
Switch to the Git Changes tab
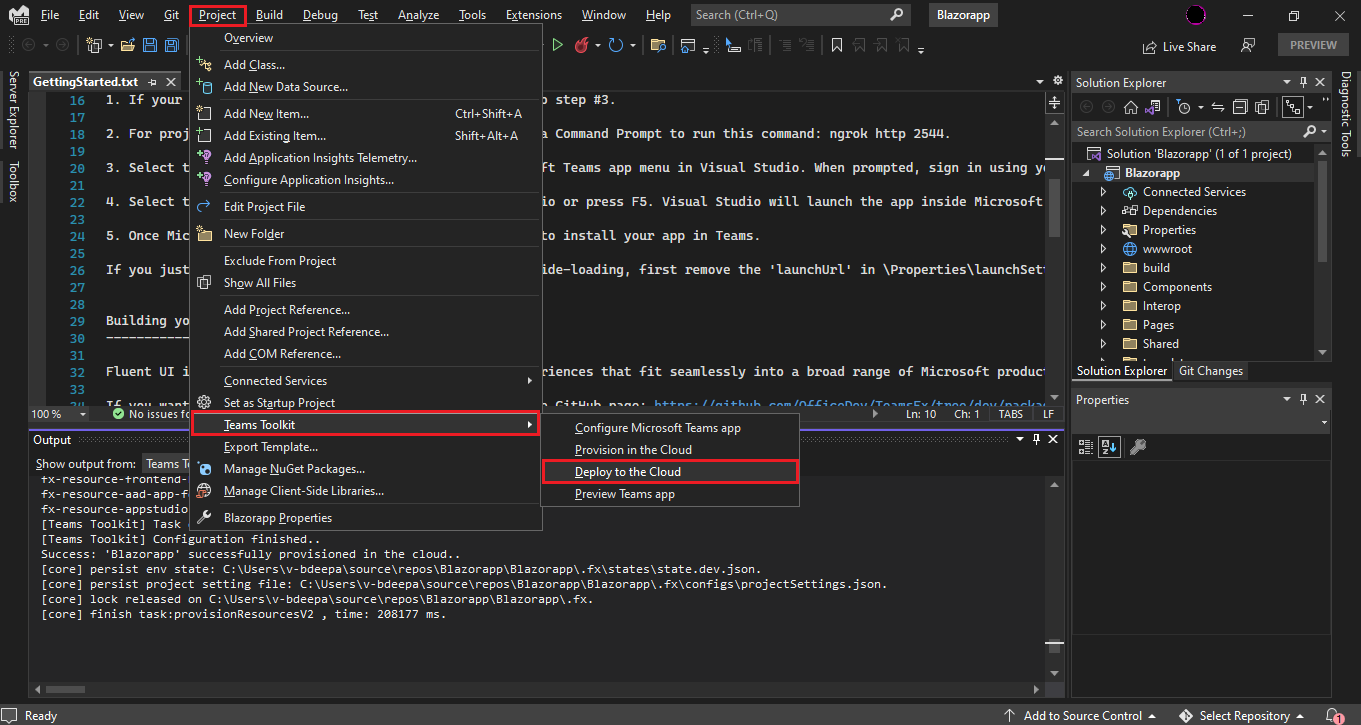point(1211,371)
